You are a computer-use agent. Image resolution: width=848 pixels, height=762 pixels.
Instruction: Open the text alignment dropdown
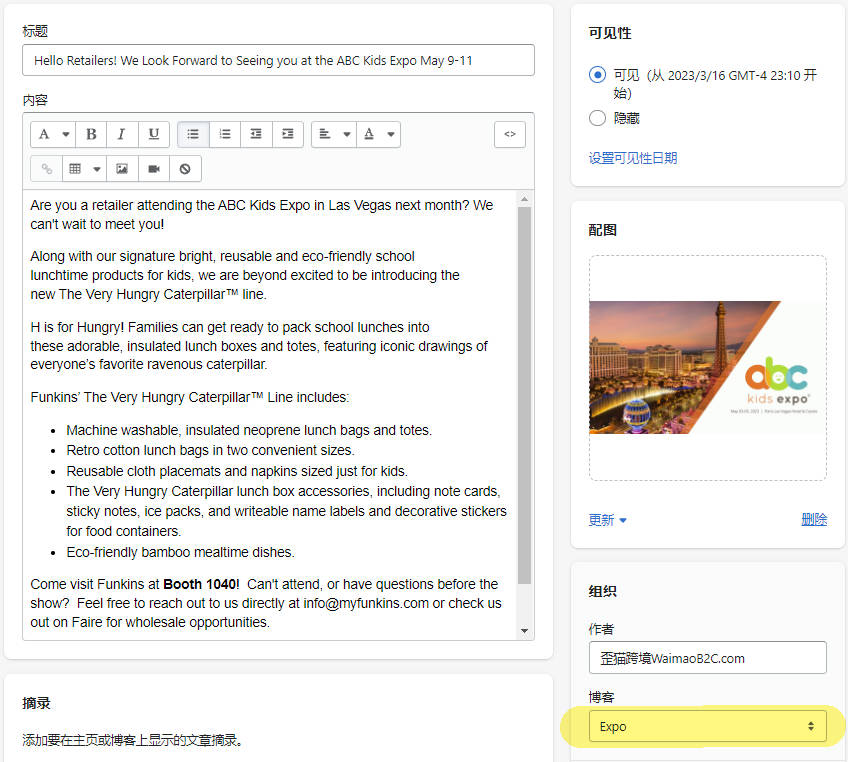click(x=334, y=134)
